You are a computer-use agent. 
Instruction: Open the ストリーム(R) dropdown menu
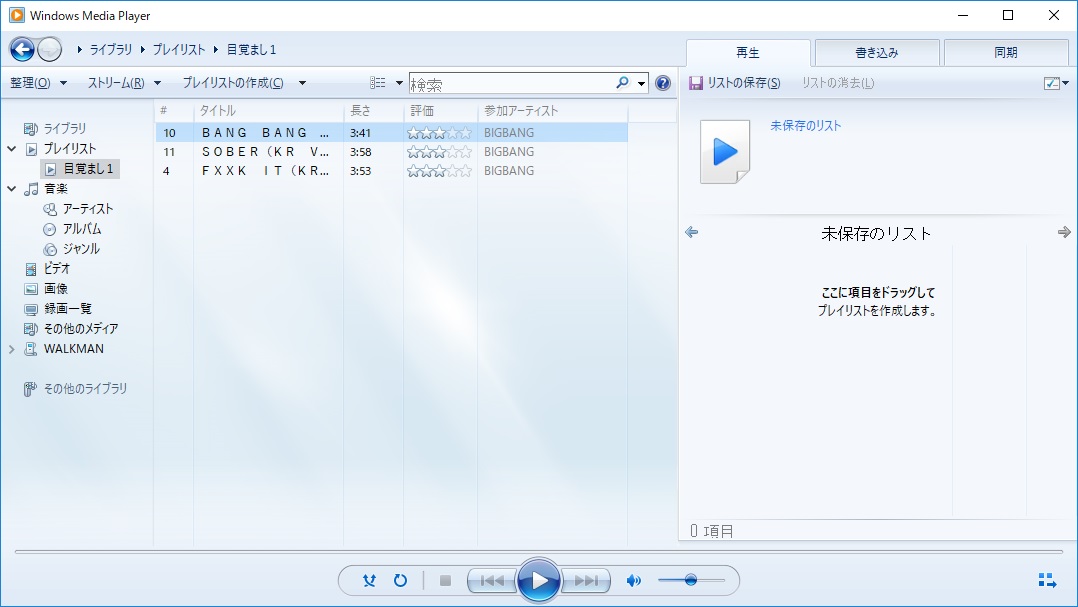[x=124, y=83]
